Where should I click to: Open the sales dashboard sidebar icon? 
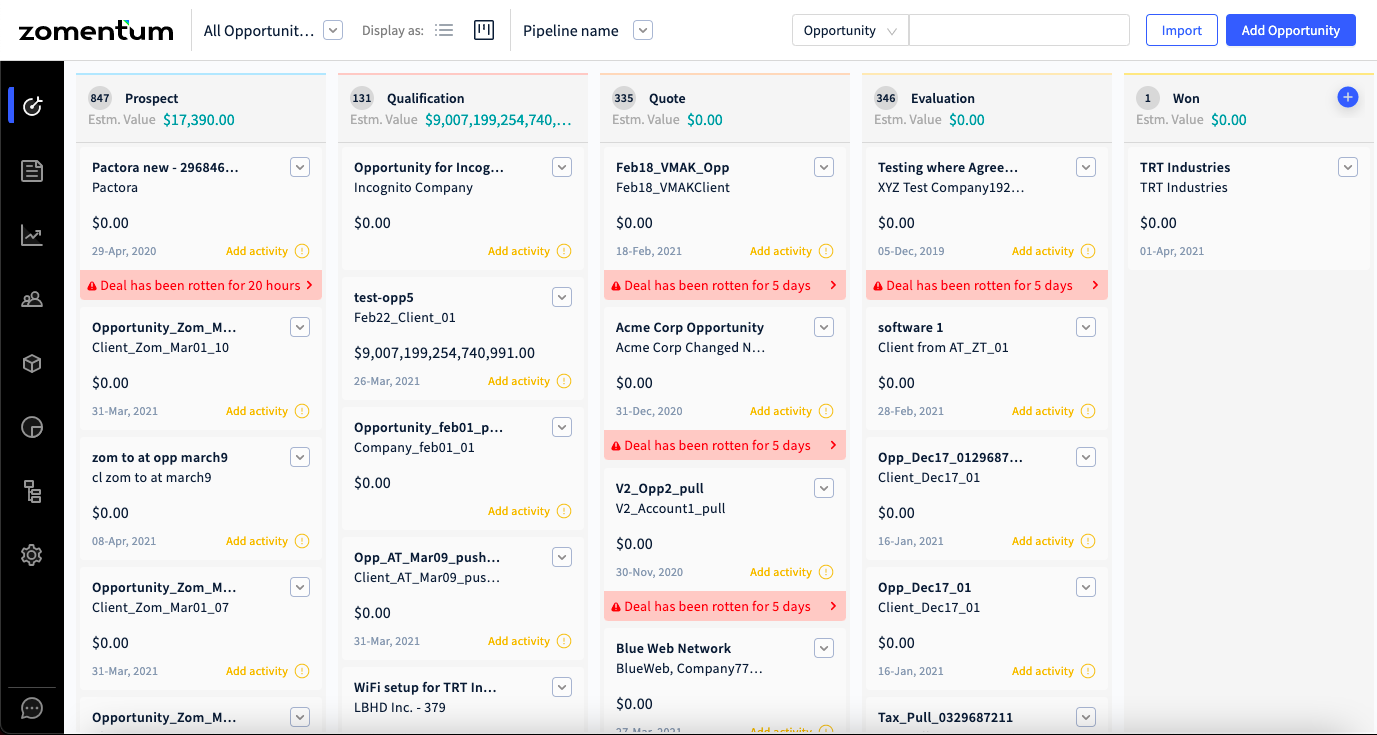[32, 105]
